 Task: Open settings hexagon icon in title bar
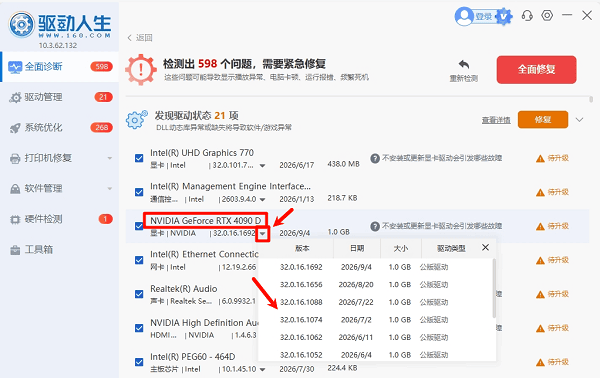[x=547, y=15]
